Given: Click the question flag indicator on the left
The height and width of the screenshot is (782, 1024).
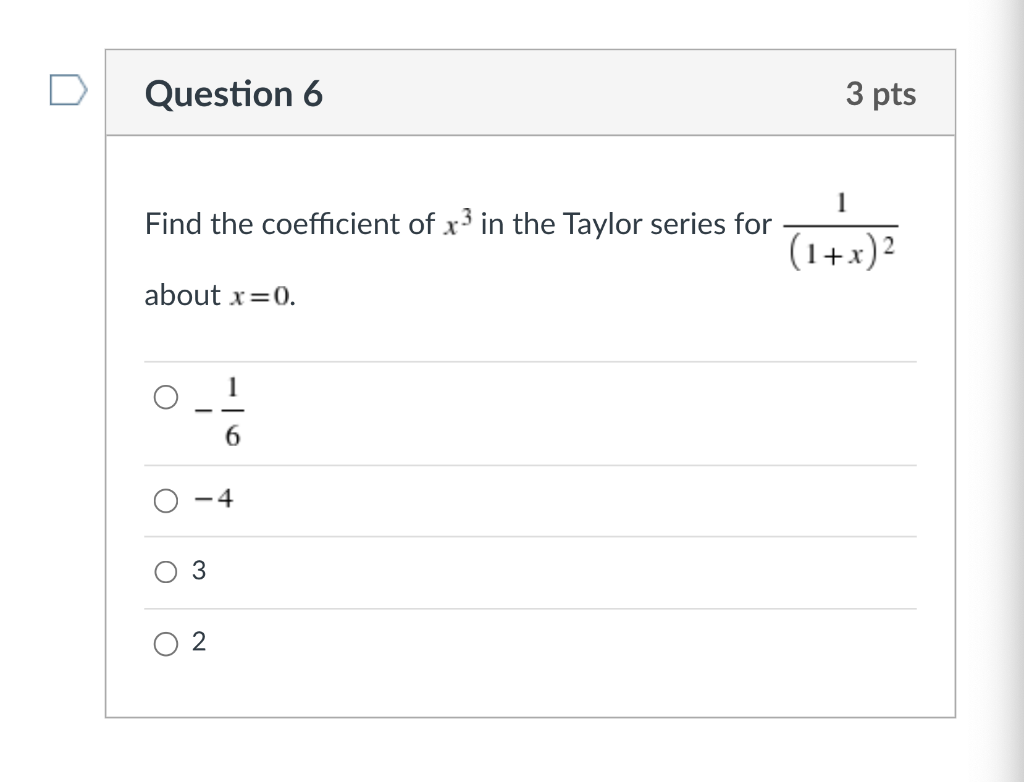Looking at the screenshot, I should tap(69, 91).
